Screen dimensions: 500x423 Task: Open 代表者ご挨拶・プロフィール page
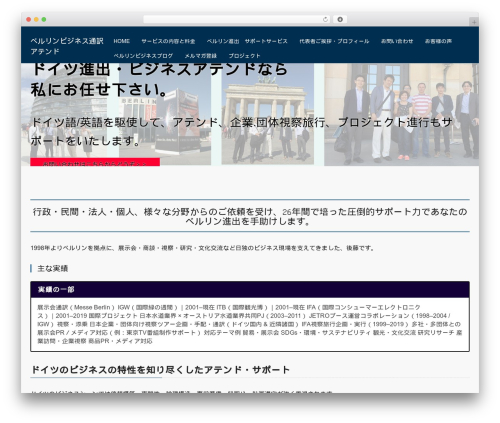tap(334, 41)
